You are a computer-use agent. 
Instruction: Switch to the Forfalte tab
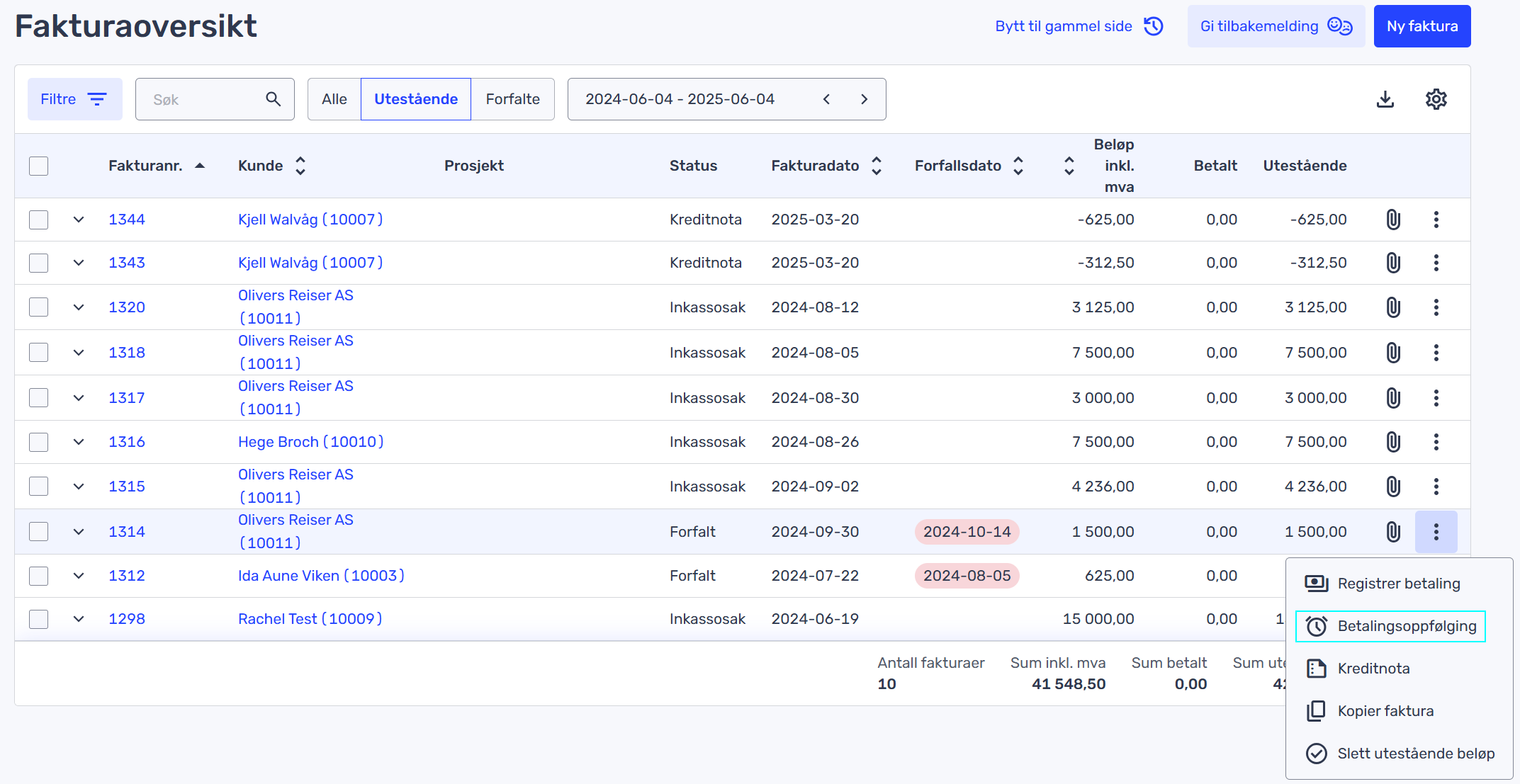point(512,99)
